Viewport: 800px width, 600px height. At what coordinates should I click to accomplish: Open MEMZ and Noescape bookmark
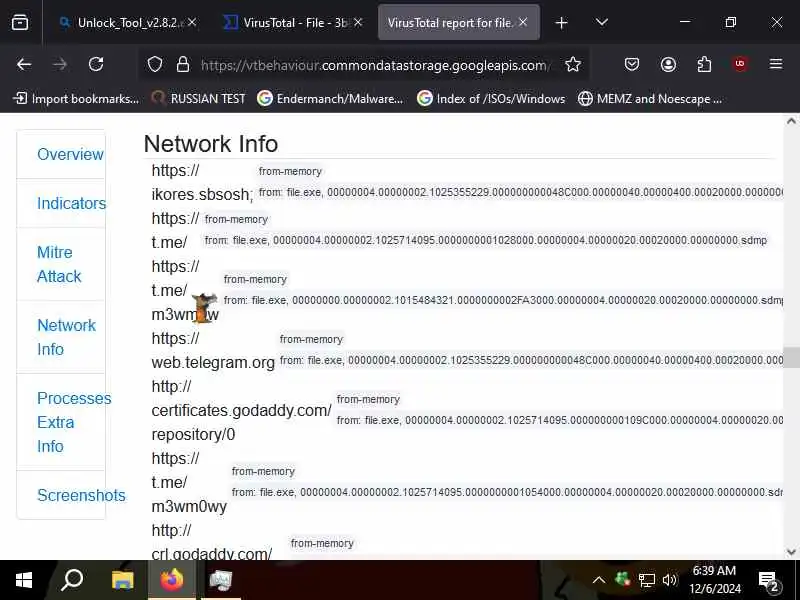[x=650, y=98]
